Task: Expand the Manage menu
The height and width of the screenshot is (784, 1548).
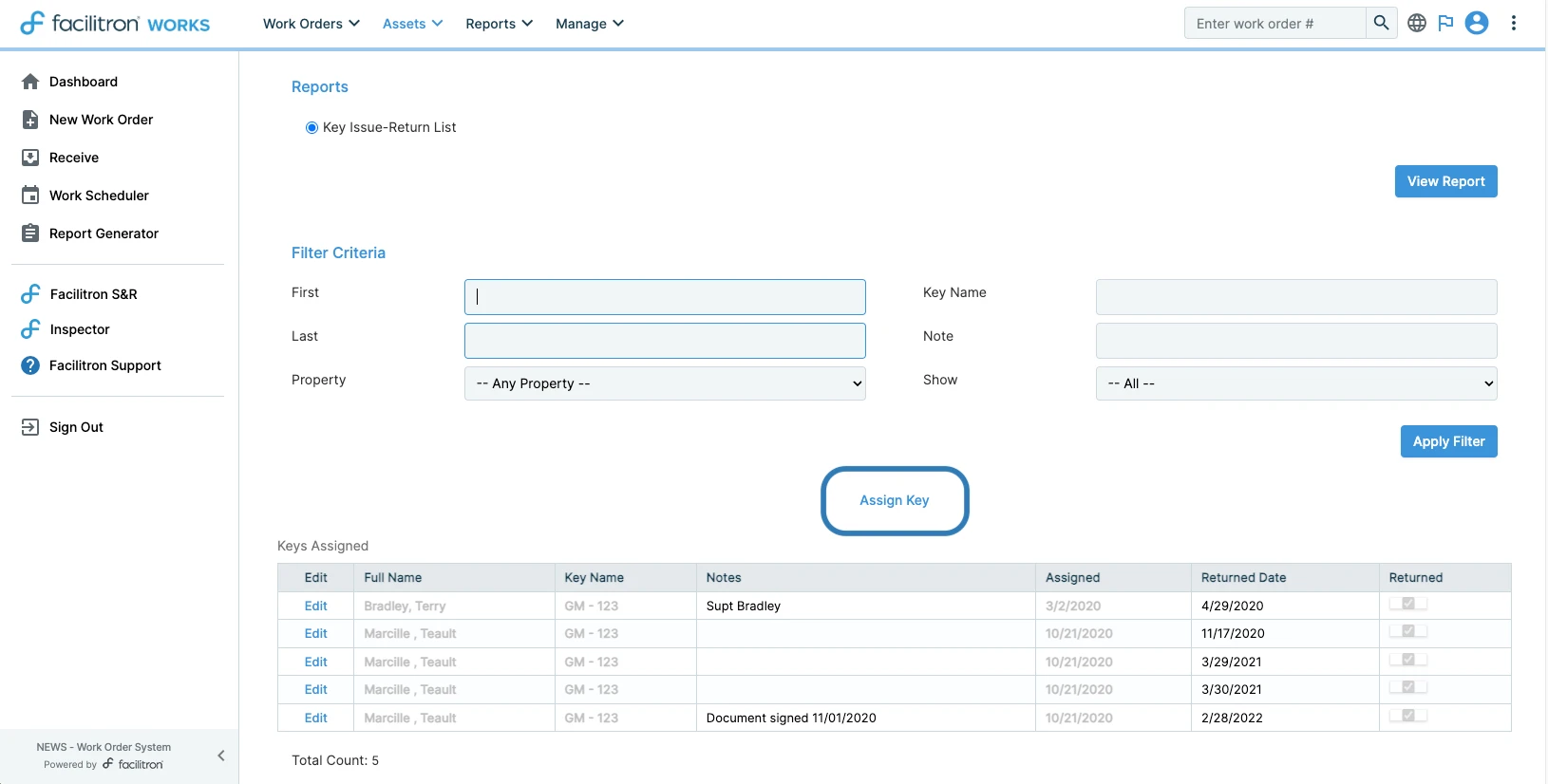Action: coord(590,24)
